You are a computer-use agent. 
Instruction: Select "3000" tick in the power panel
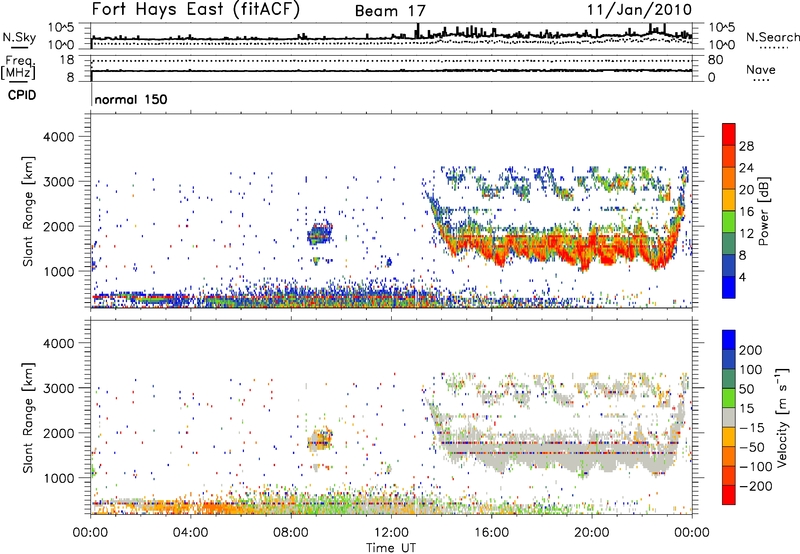(59, 182)
